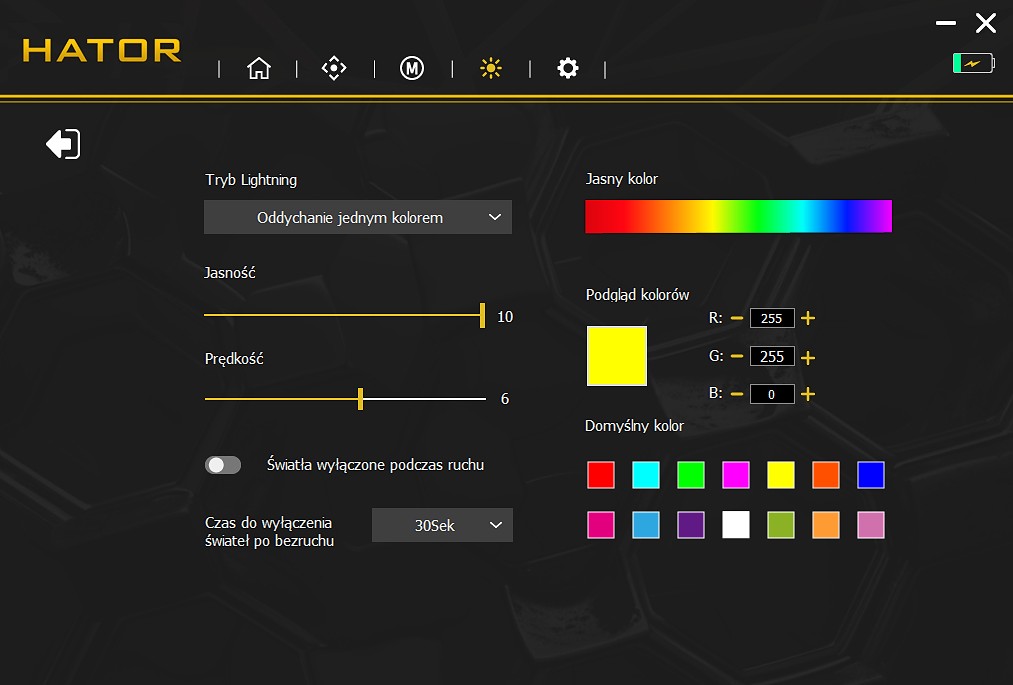Select the DPI/sensitivity settings icon
Image resolution: width=1013 pixels, height=685 pixels.
(334, 68)
